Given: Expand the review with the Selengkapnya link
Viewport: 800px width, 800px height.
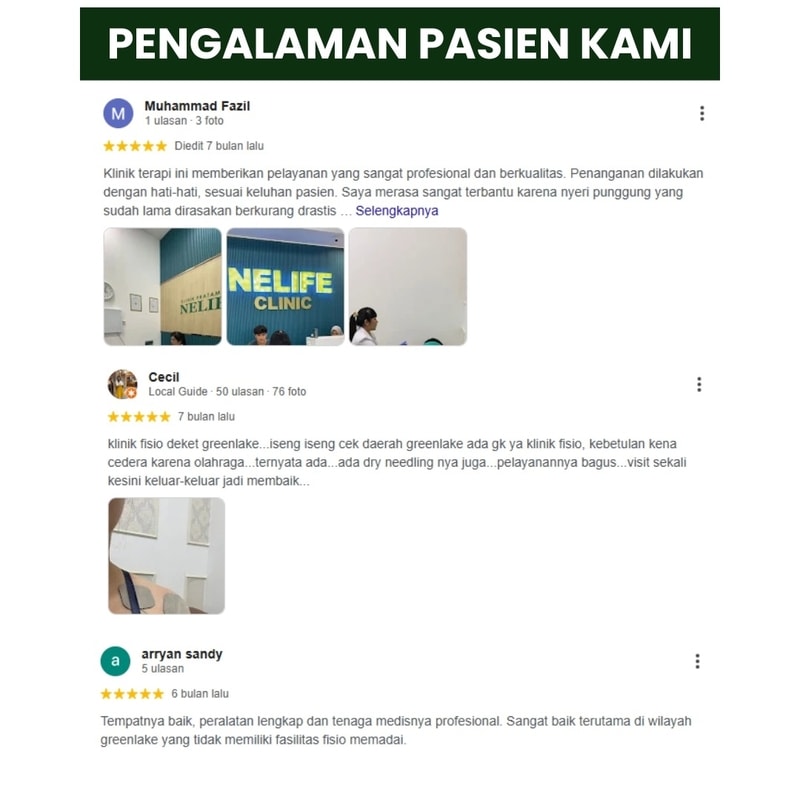Looking at the screenshot, I should [397, 211].
